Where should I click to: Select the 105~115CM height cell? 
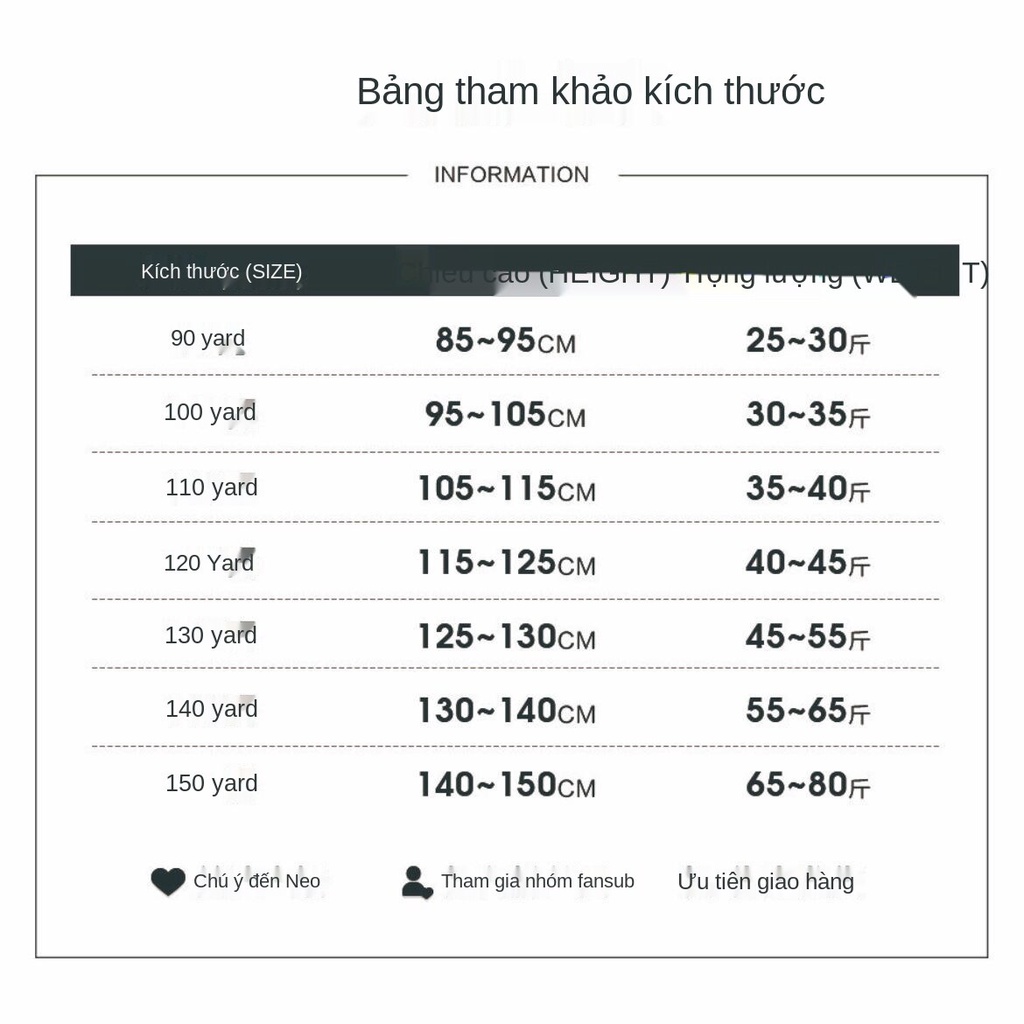click(507, 489)
